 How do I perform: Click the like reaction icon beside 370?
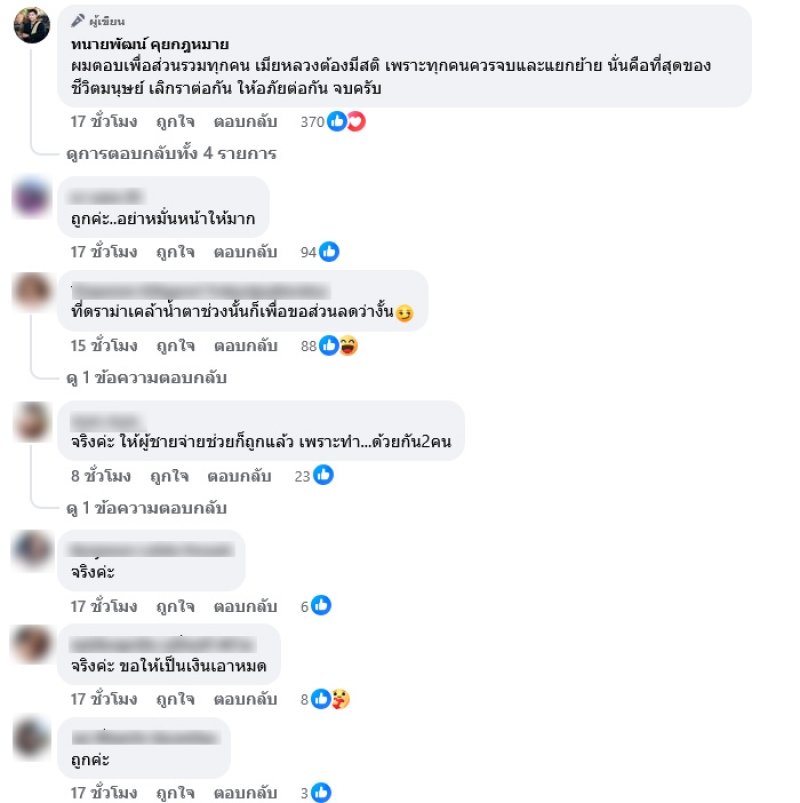pyautogui.click(x=336, y=121)
